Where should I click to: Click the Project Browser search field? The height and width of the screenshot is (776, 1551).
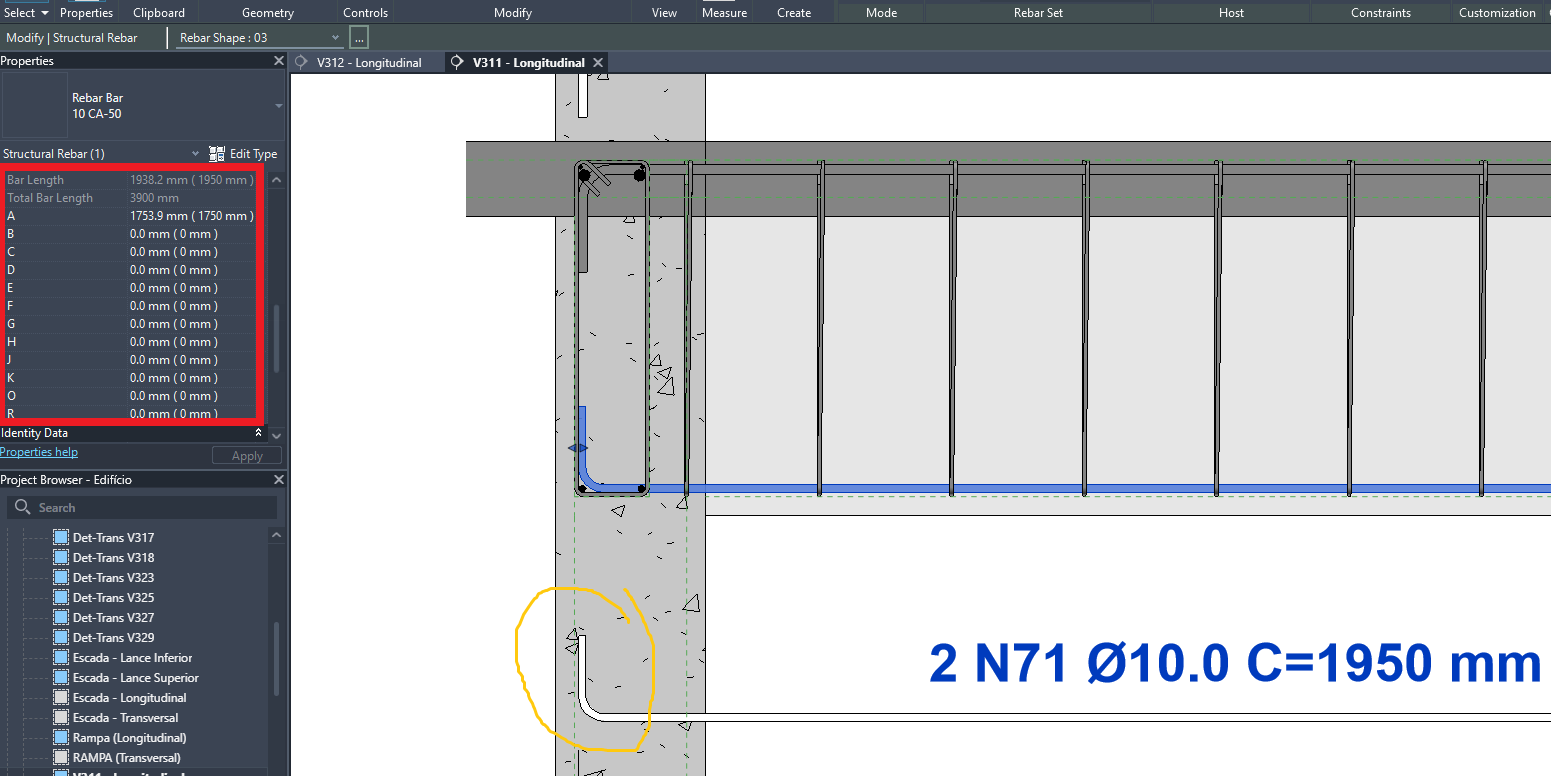pos(142,508)
